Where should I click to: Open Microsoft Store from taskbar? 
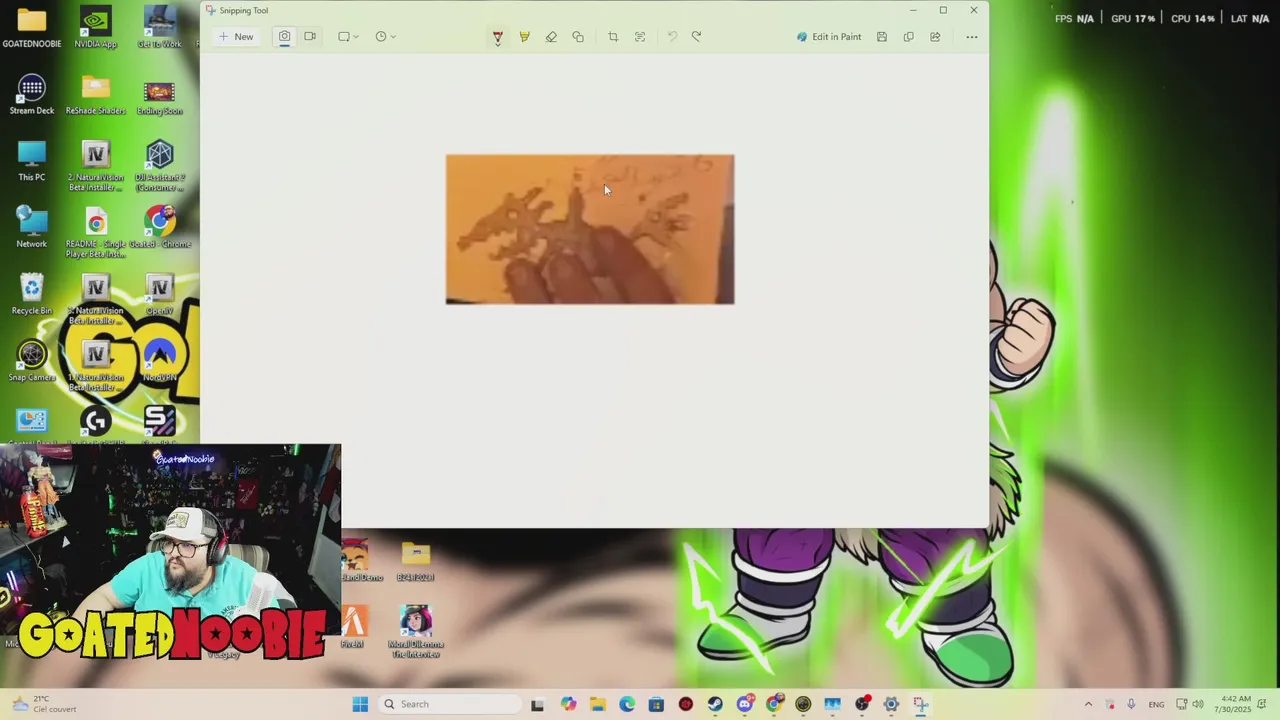click(x=656, y=704)
